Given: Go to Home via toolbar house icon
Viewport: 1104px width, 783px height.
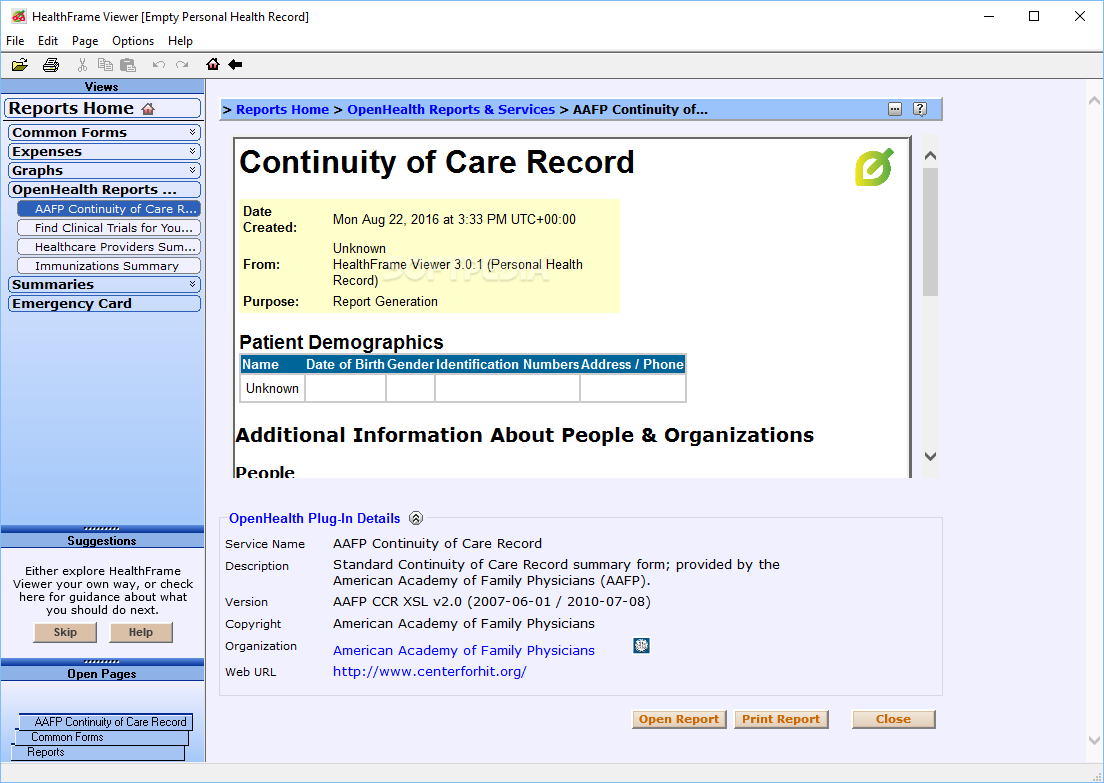Looking at the screenshot, I should coord(213,64).
